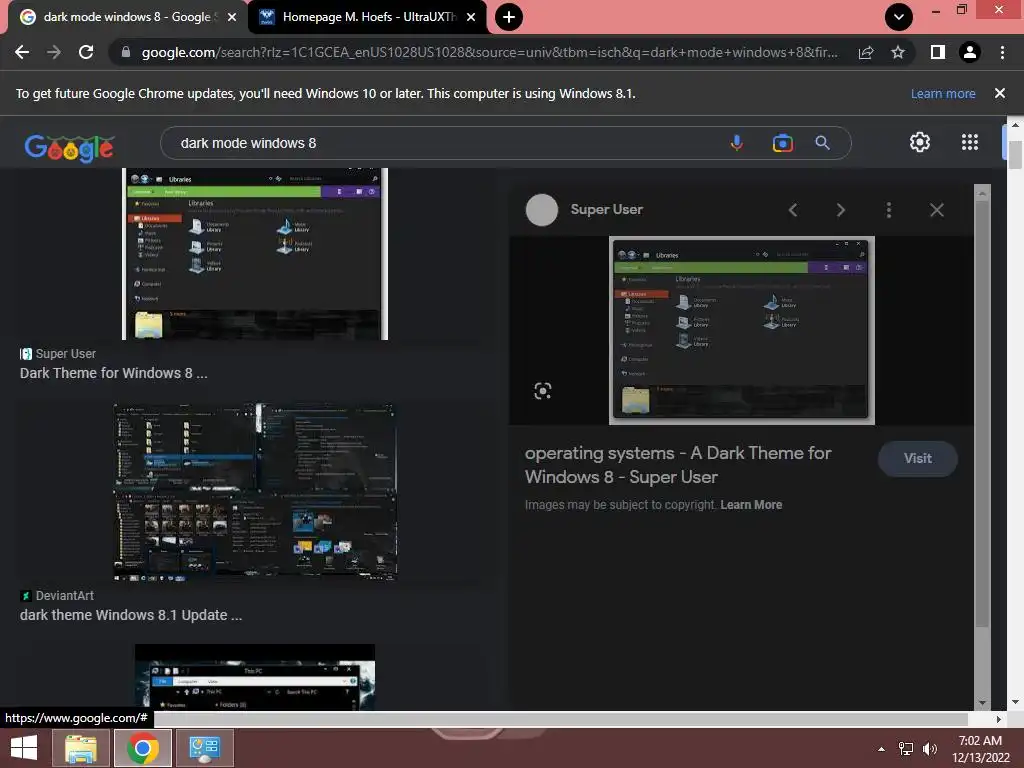Show next image in preview panel
The image size is (1024, 768).
pyautogui.click(x=840, y=210)
